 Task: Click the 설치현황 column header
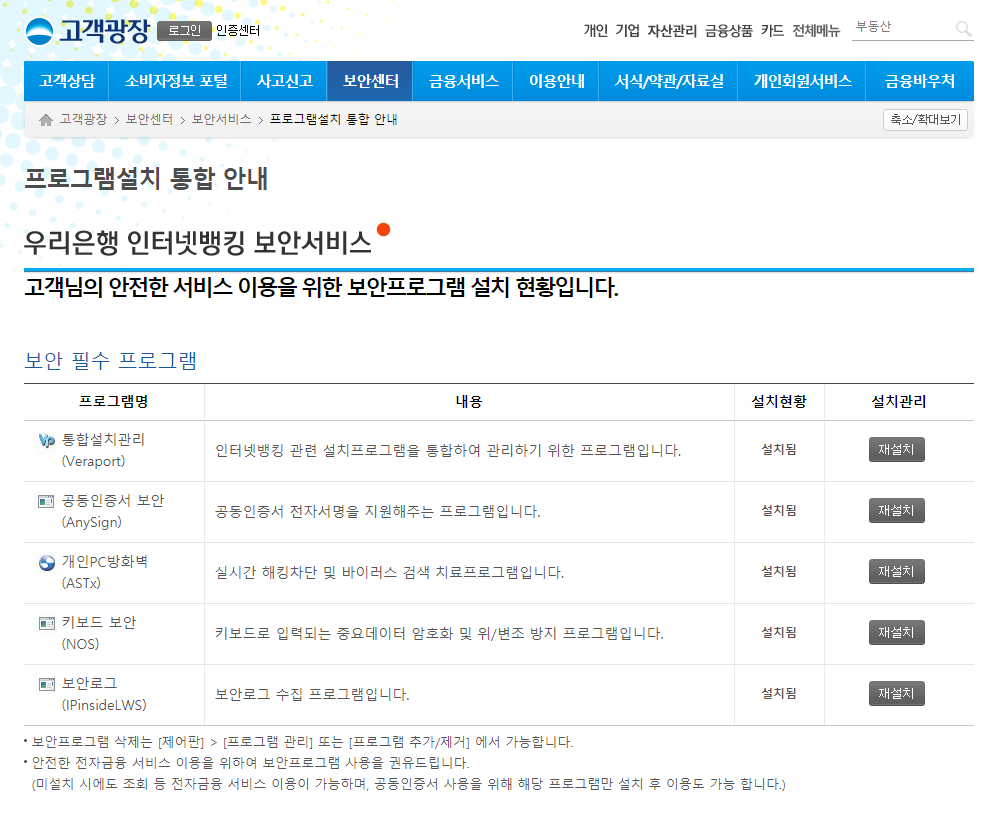(x=779, y=402)
